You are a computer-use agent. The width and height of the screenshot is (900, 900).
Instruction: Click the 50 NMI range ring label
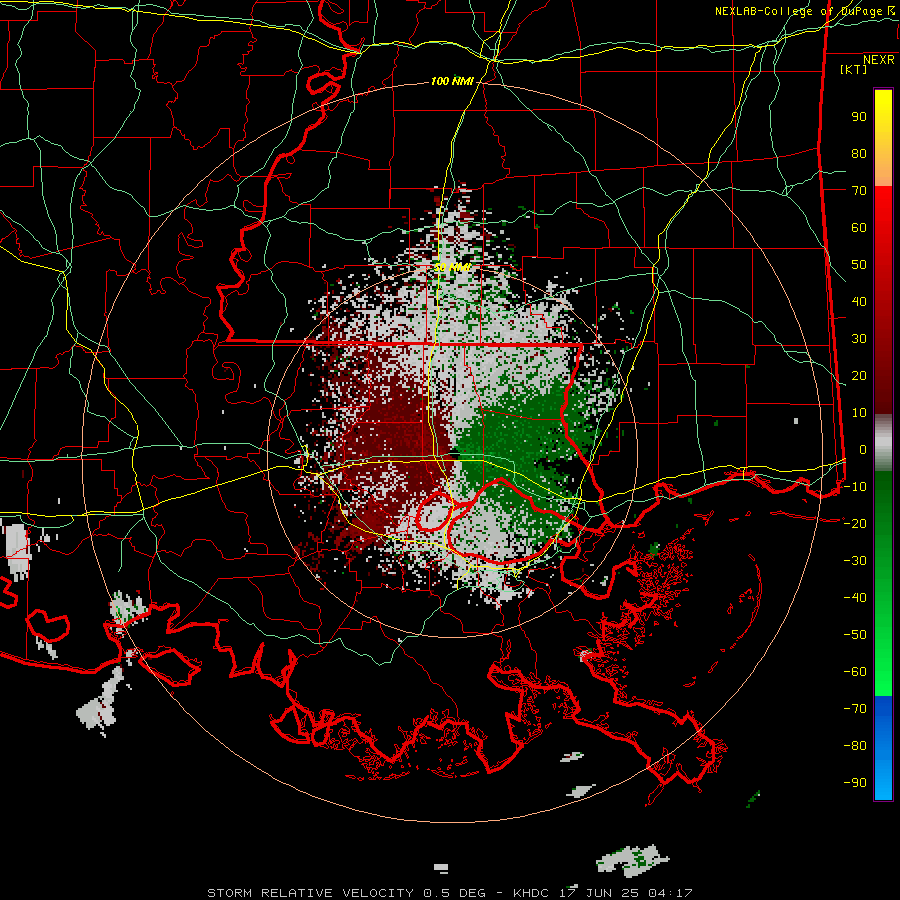click(452, 267)
